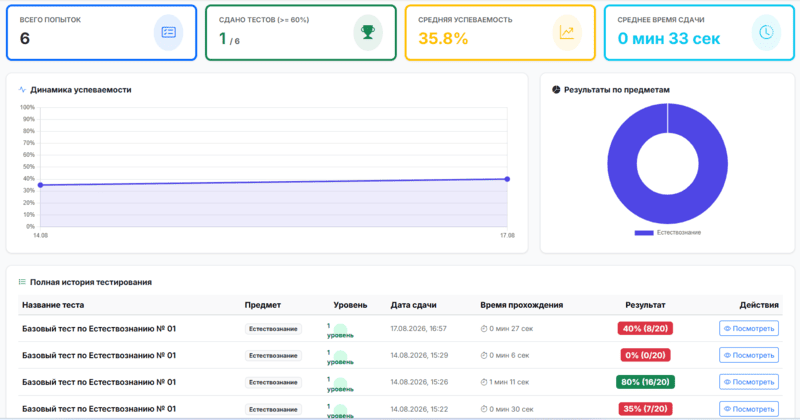Image resolution: width=800 pixels, height=420 pixels.
Task: Click the 100% label on the chart axis
Action: coord(27,107)
